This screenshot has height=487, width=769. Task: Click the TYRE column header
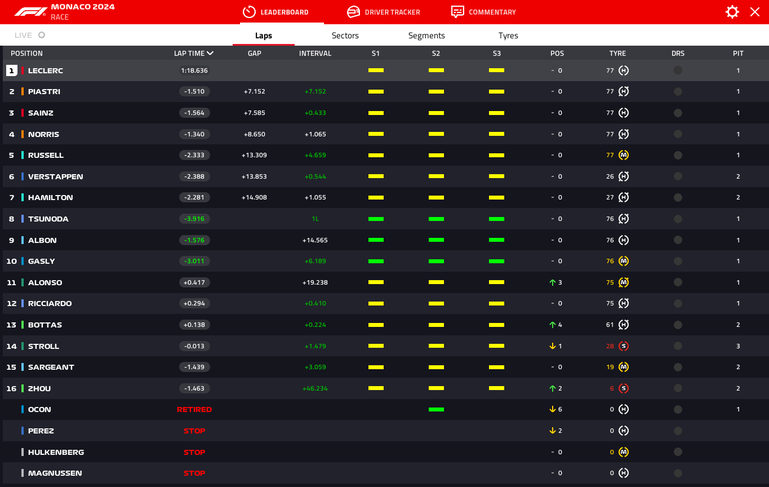pyautogui.click(x=617, y=53)
